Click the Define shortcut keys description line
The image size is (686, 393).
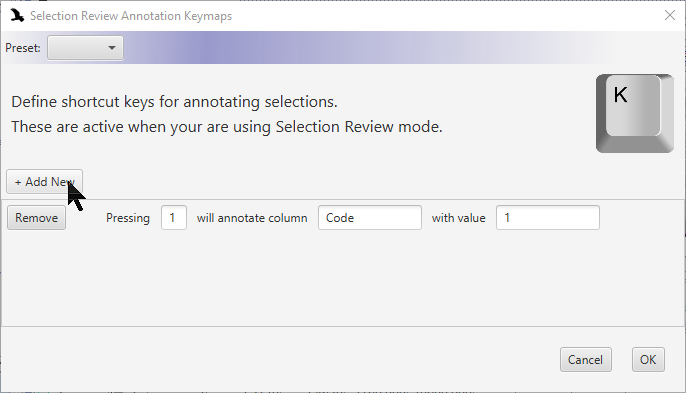point(174,102)
